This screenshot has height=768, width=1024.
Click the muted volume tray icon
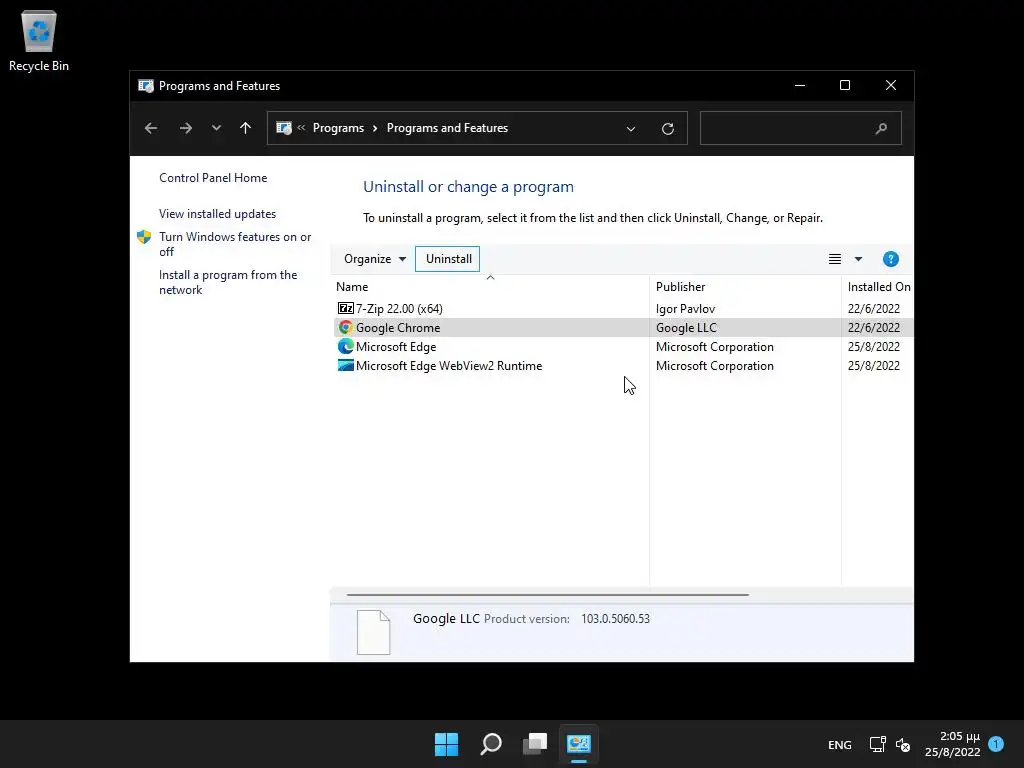tap(903, 744)
